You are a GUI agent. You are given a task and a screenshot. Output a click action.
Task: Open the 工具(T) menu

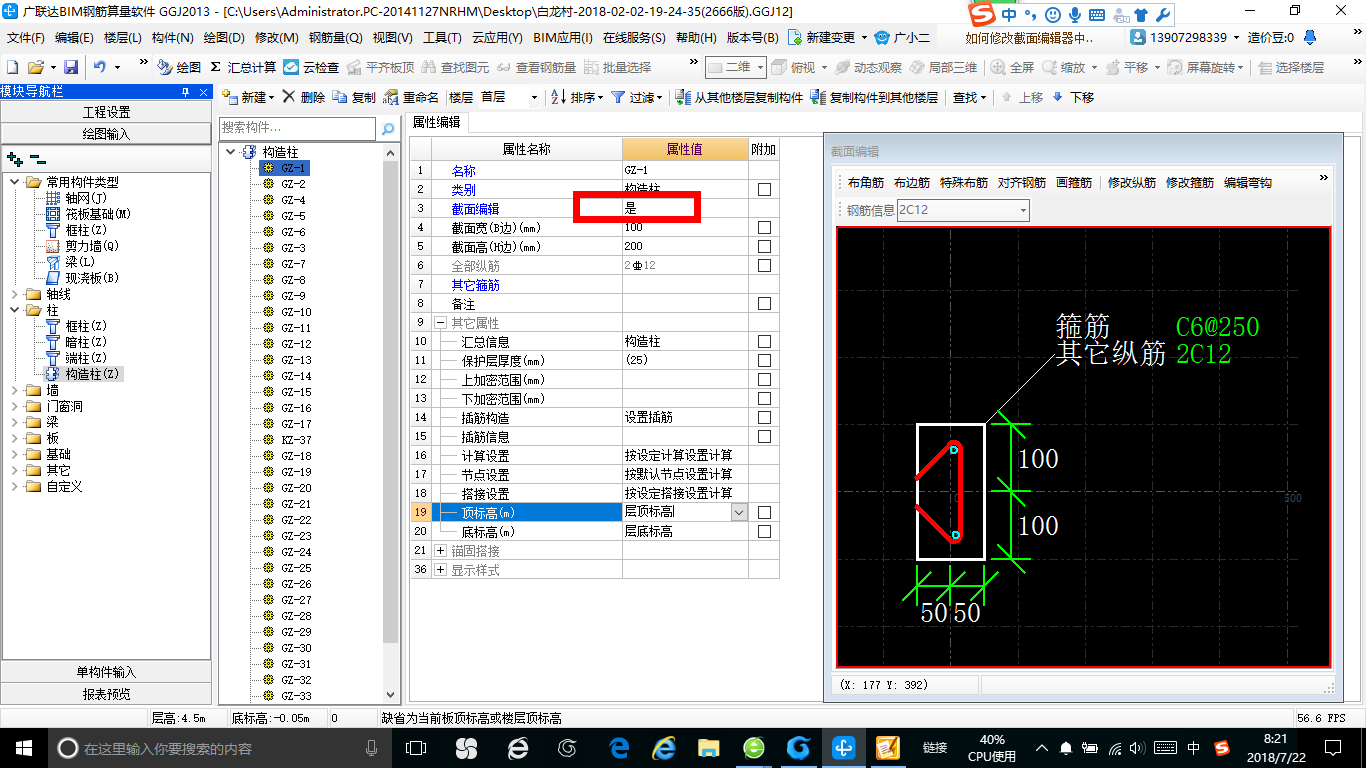(x=442, y=37)
